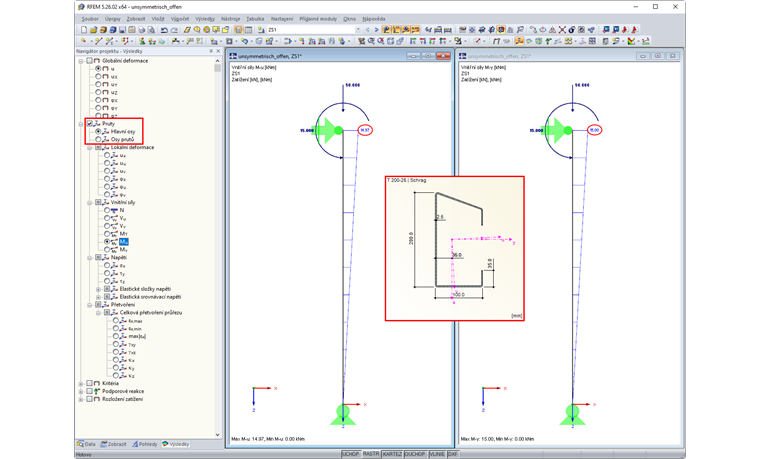This screenshot has height=459, width=760.
Task: Collapse the Lokální deformace node
Action: (x=90, y=147)
